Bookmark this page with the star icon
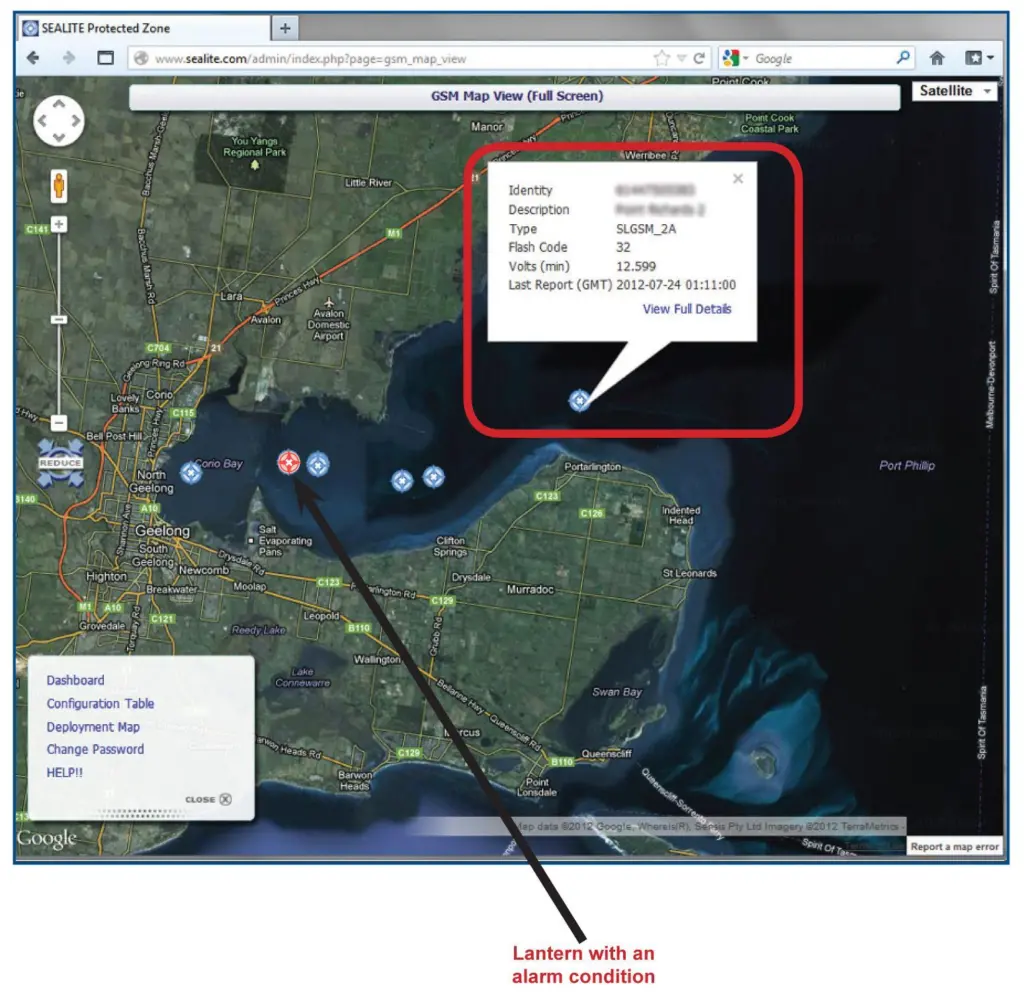The height and width of the screenshot is (998, 1024). [x=662, y=58]
